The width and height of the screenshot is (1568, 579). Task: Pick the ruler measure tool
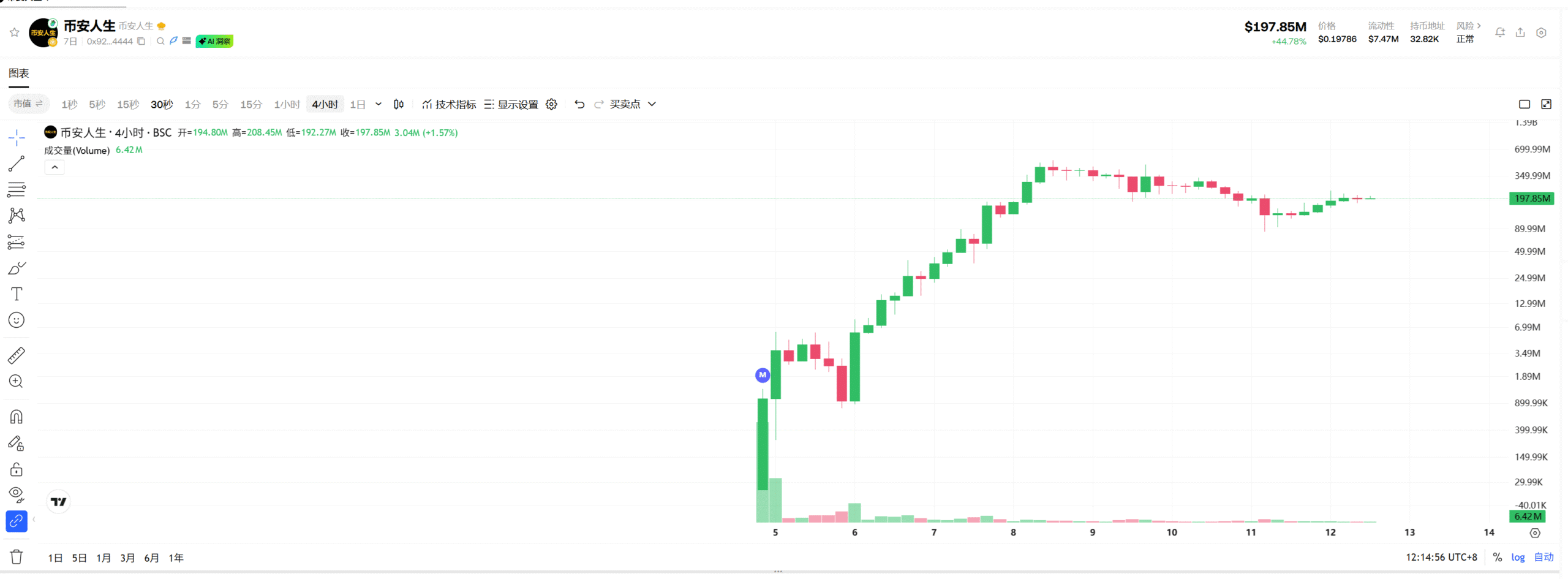pos(17,355)
